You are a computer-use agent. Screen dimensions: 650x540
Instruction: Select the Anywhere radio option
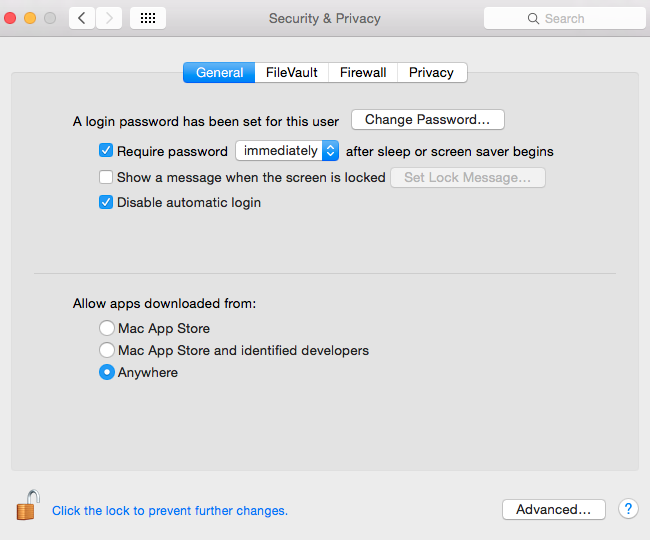coord(107,372)
